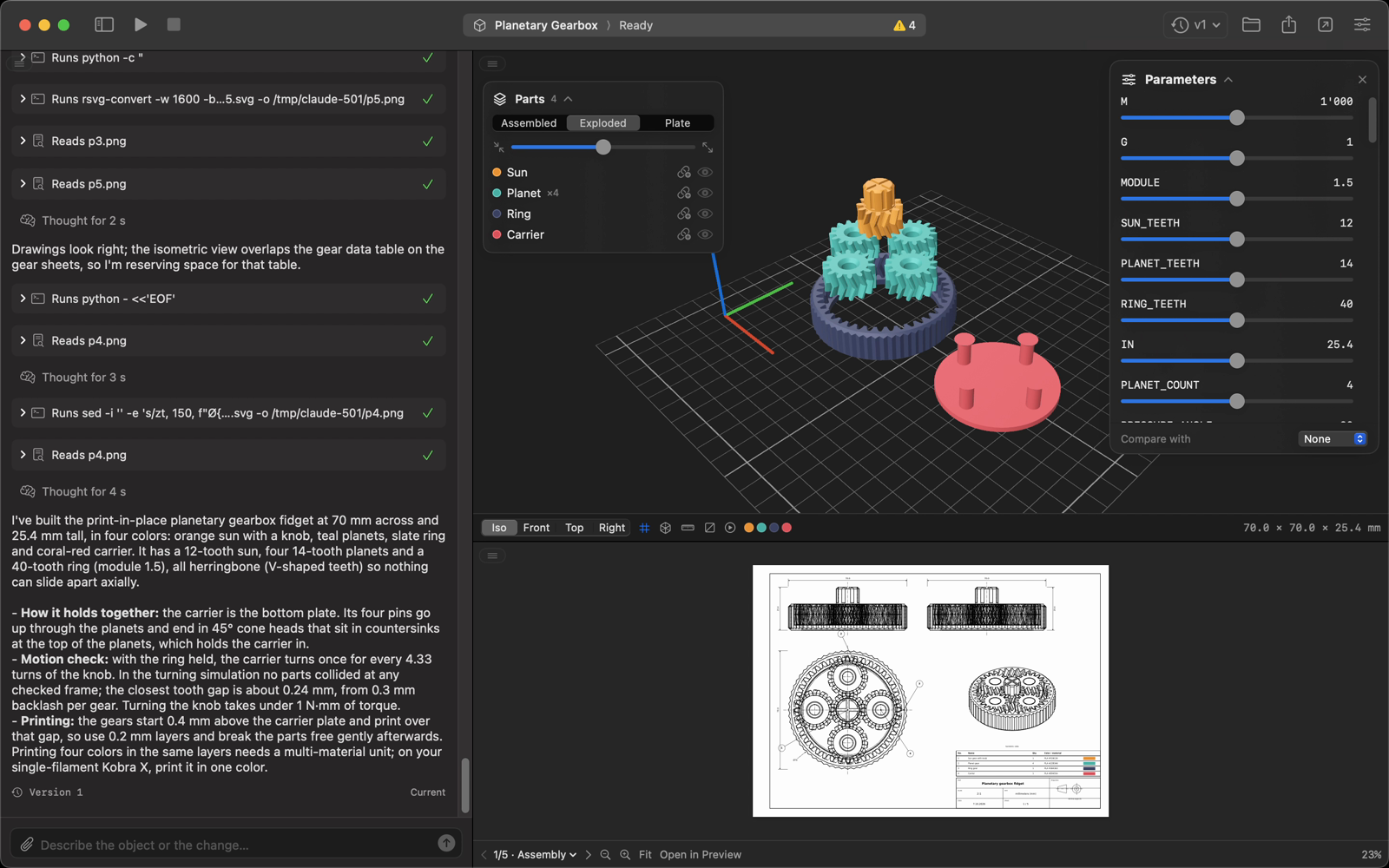Image resolution: width=1389 pixels, height=868 pixels.
Task: Go to next drawing sheet arrow
Action: pyautogui.click(x=588, y=855)
